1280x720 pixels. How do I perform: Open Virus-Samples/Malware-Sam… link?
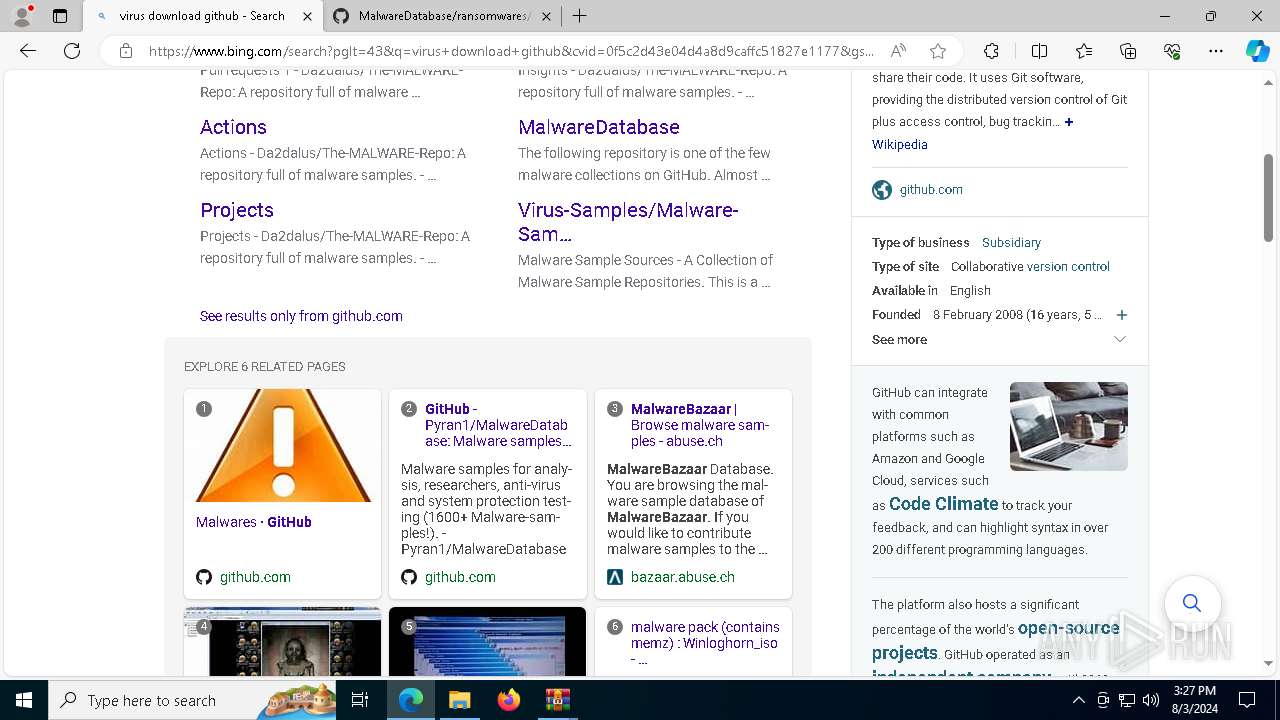628,222
